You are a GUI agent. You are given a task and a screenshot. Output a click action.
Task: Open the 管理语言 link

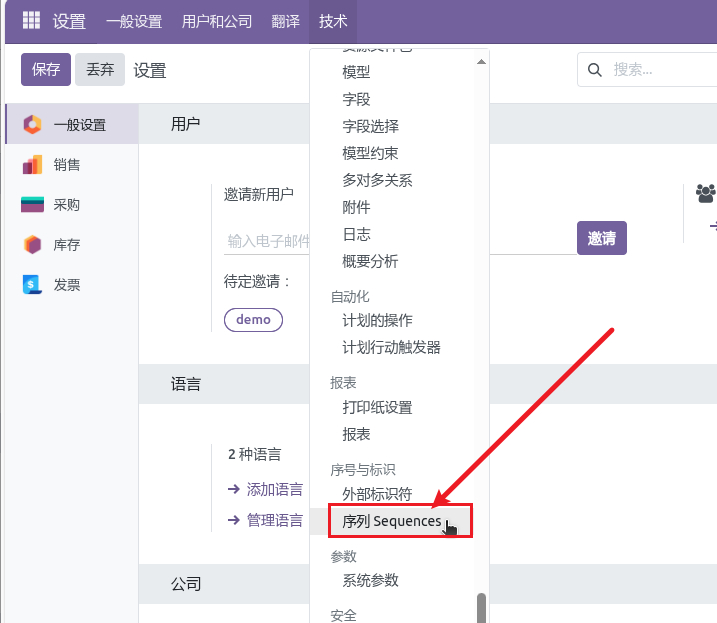[274, 520]
